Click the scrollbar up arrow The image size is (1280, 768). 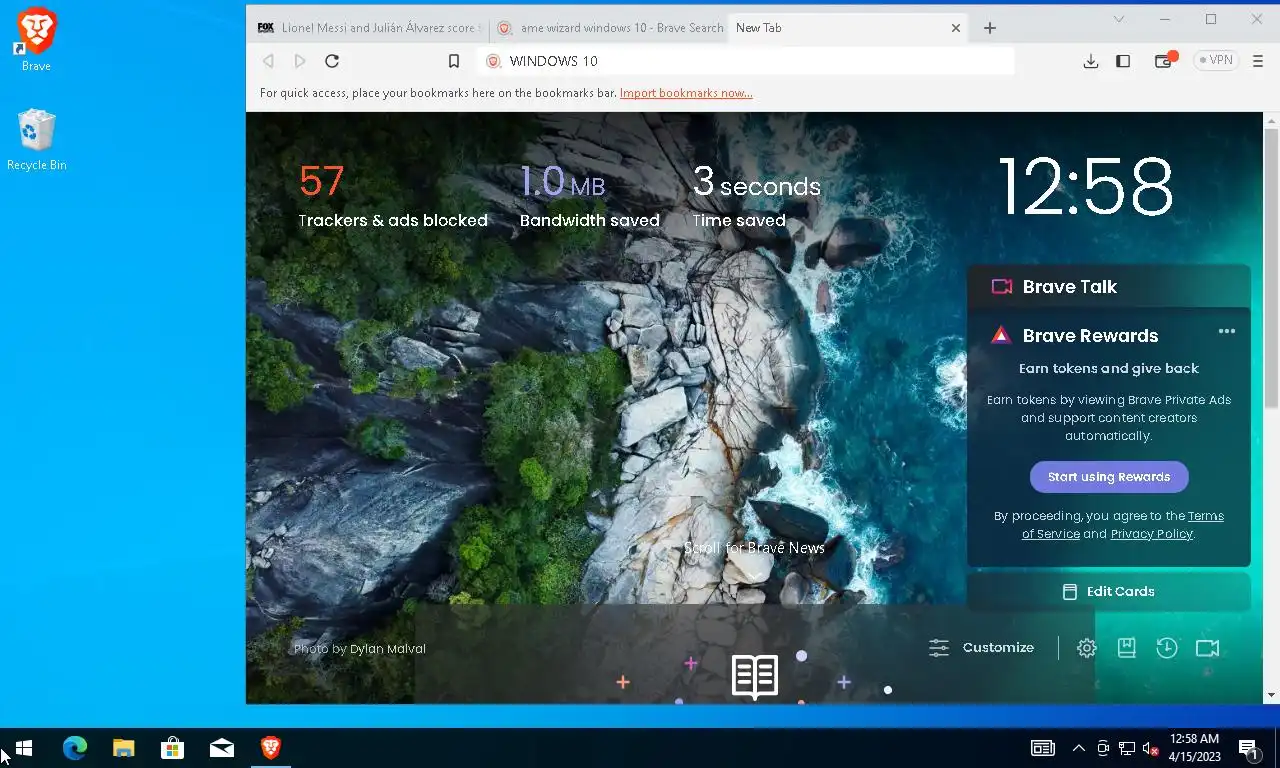point(1272,120)
